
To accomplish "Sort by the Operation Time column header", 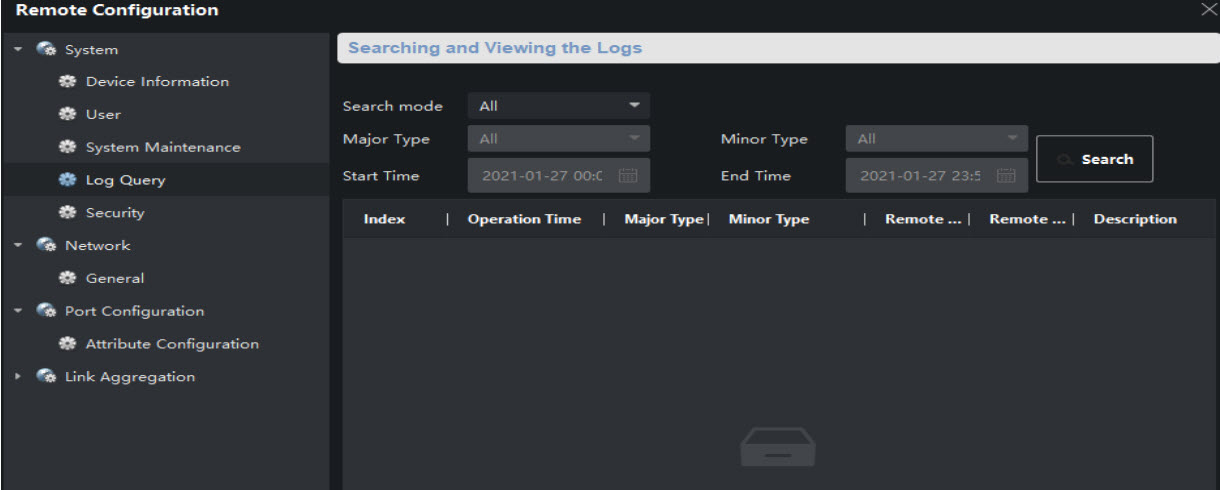I will 524,220.
